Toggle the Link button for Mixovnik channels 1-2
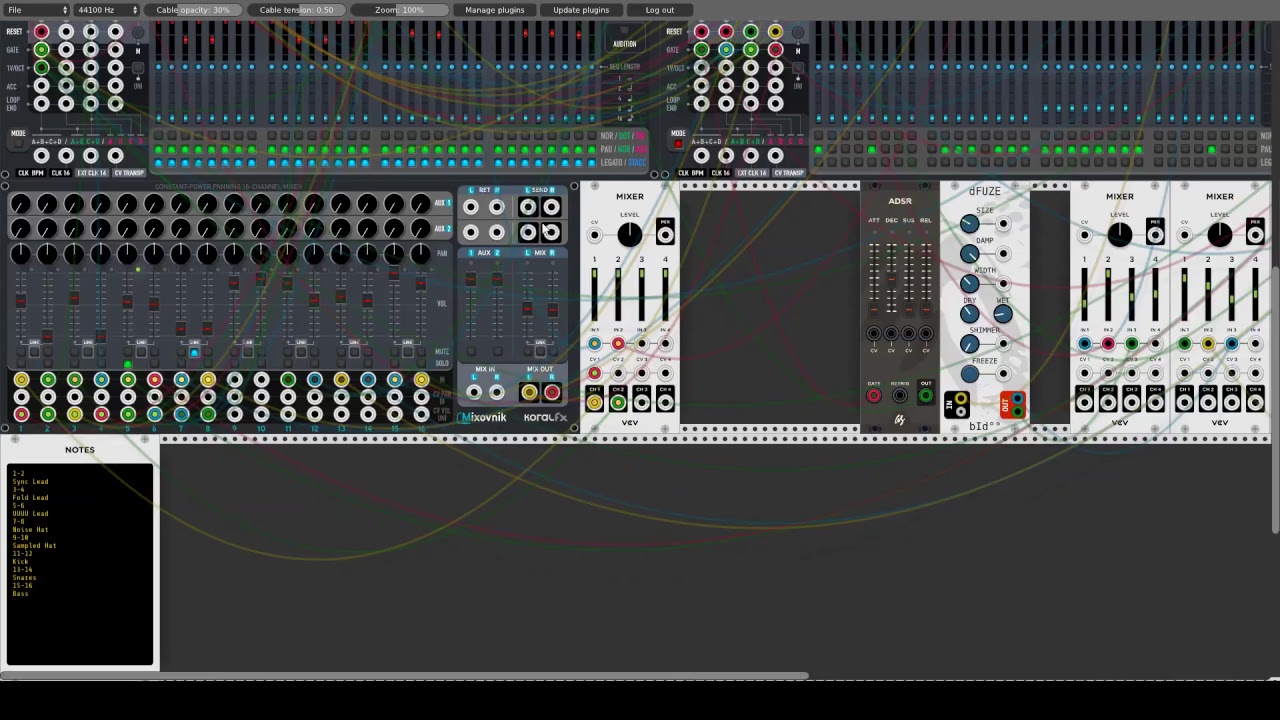 pyautogui.click(x=33, y=352)
